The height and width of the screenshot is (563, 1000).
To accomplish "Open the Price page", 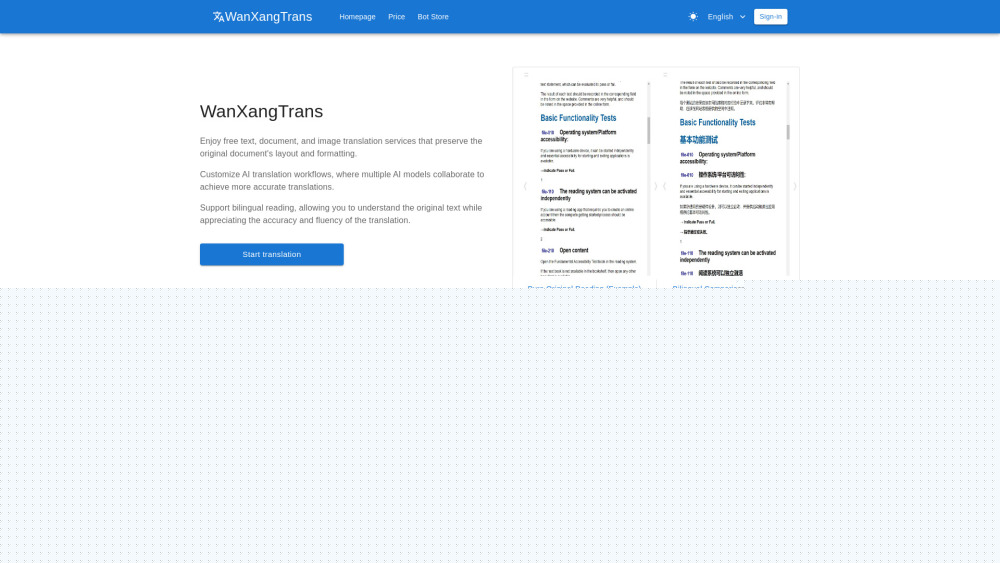I will (396, 17).
